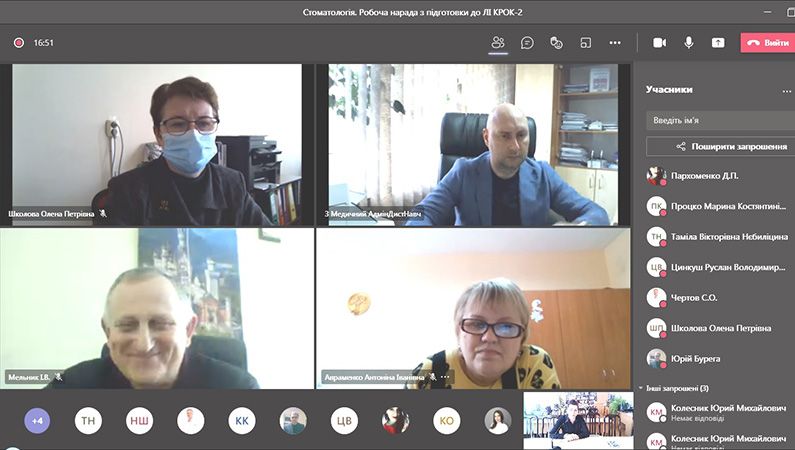Click the Учасники panel heading
Viewport: 795px width, 450px height.
tap(669, 90)
